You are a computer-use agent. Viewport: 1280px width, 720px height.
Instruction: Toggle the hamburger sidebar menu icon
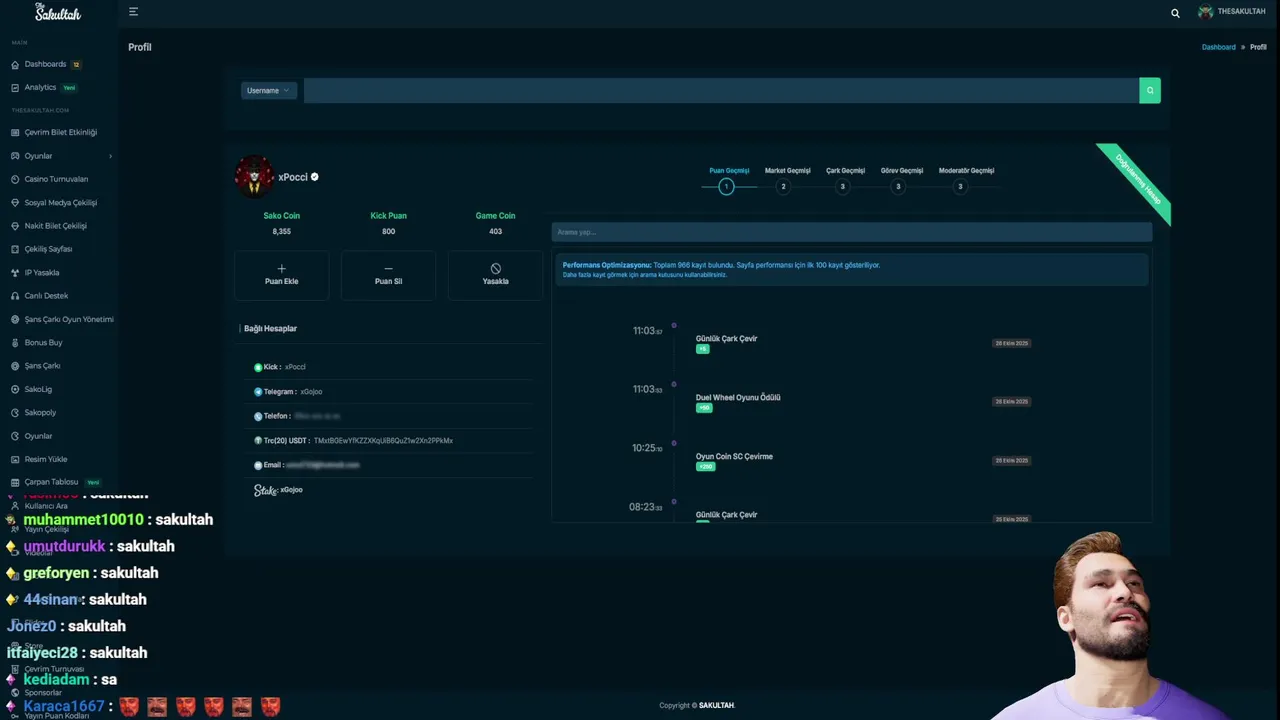[x=133, y=12]
